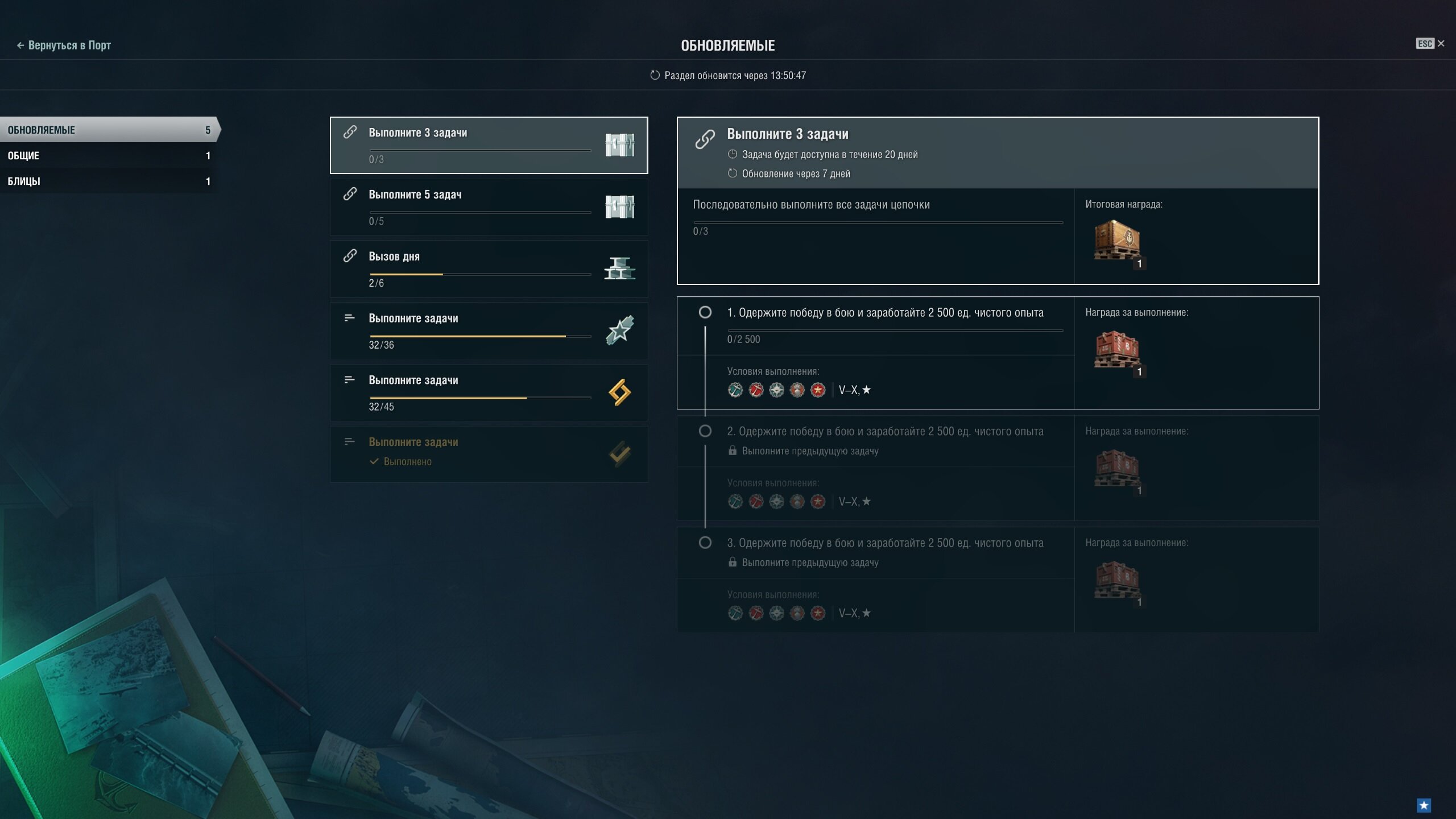Viewport: 1456px width, 819px height.
Task: Click the chain link icon in the details header
Action: tap(705, 139)
